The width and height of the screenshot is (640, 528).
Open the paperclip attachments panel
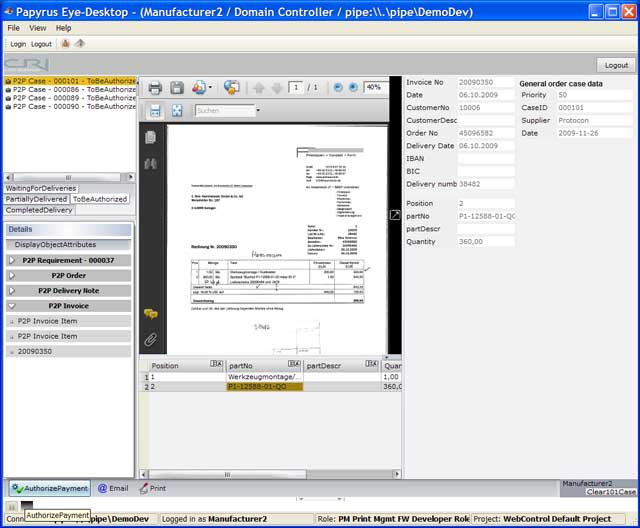pos(151,339)
